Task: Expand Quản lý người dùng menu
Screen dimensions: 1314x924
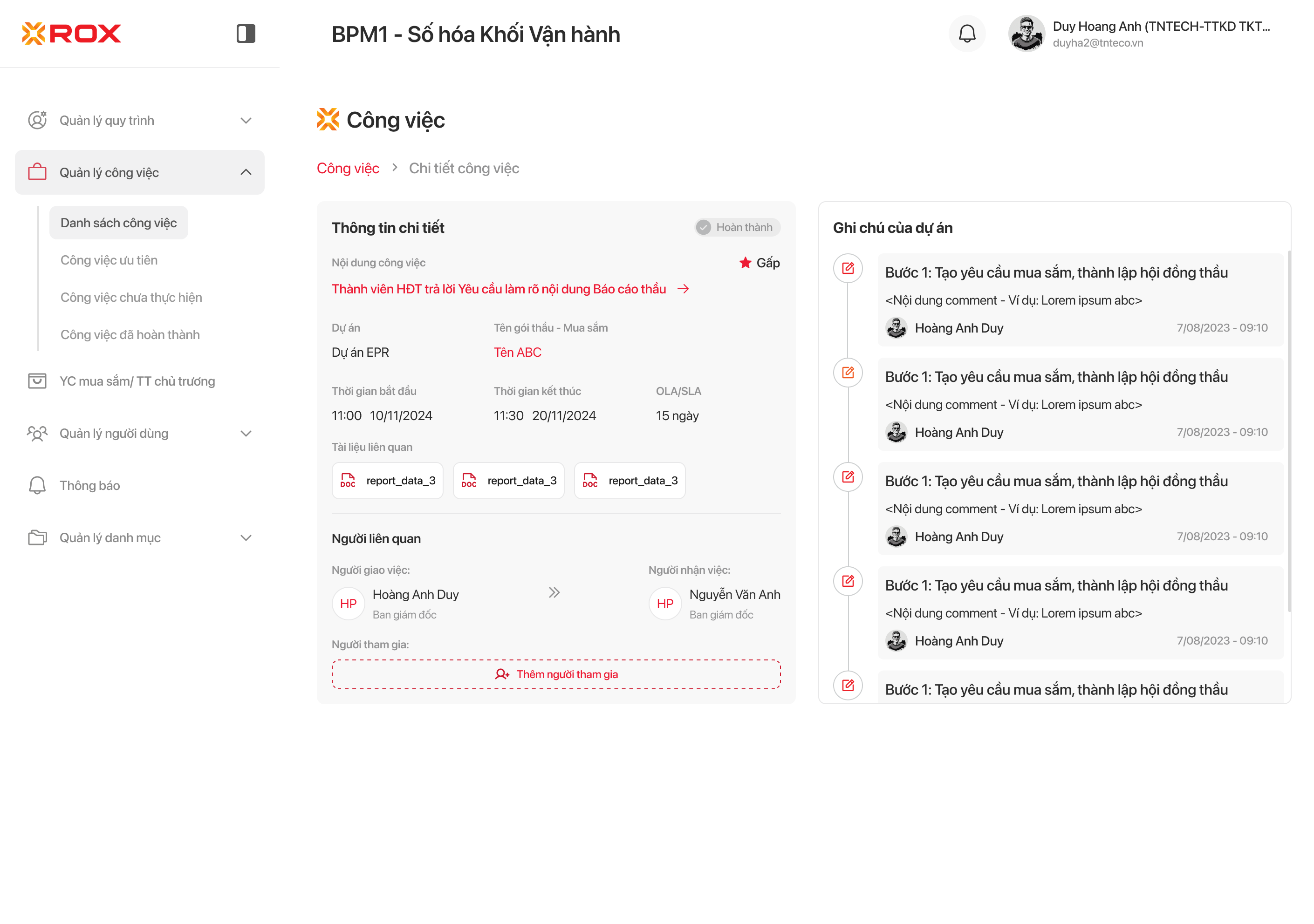Action: point(246,433)
